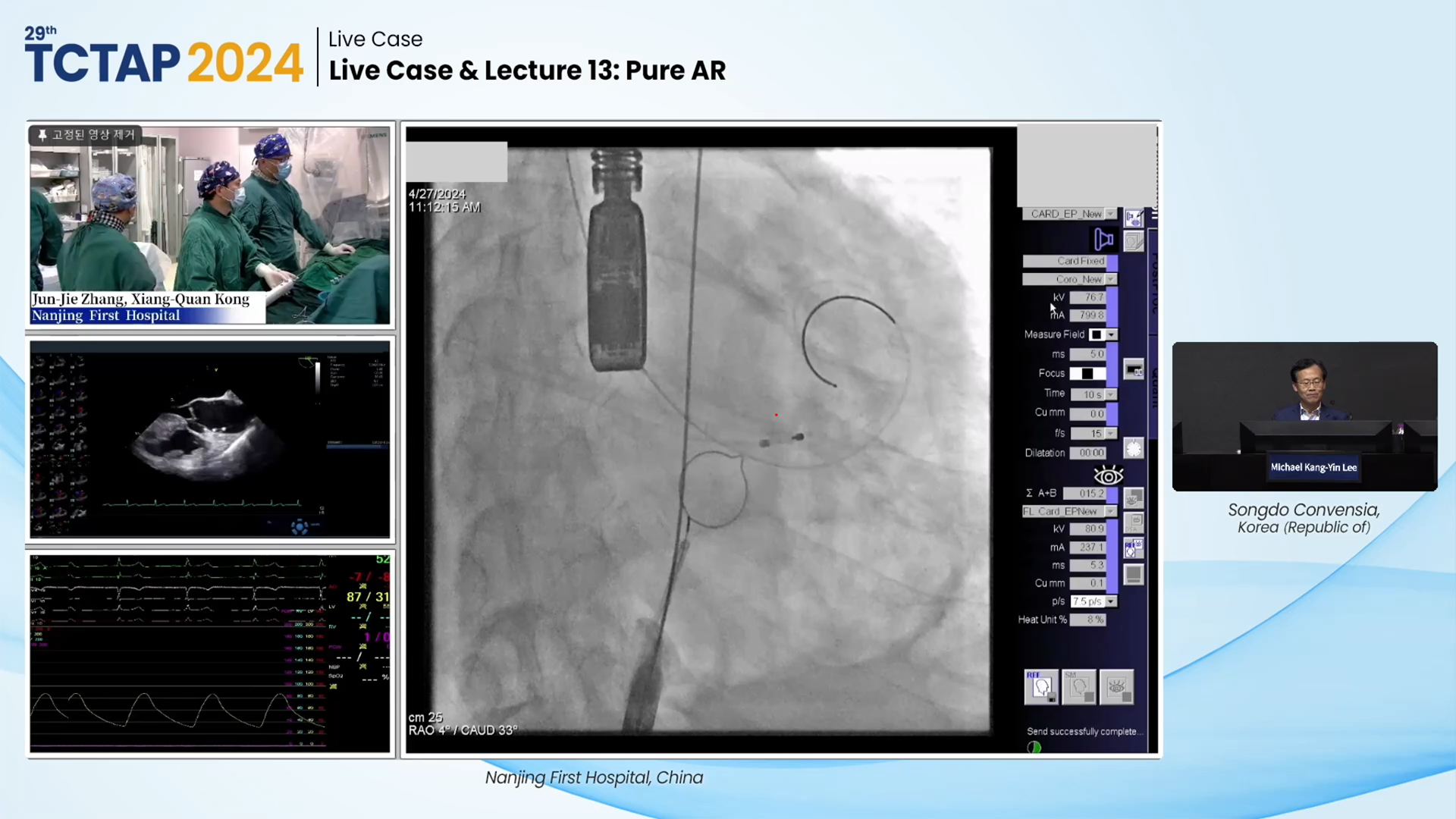The height and width of the screenshot is (819, 1456).
Task: Open the Measure Field dropdown
Action: pos(1112,334)
